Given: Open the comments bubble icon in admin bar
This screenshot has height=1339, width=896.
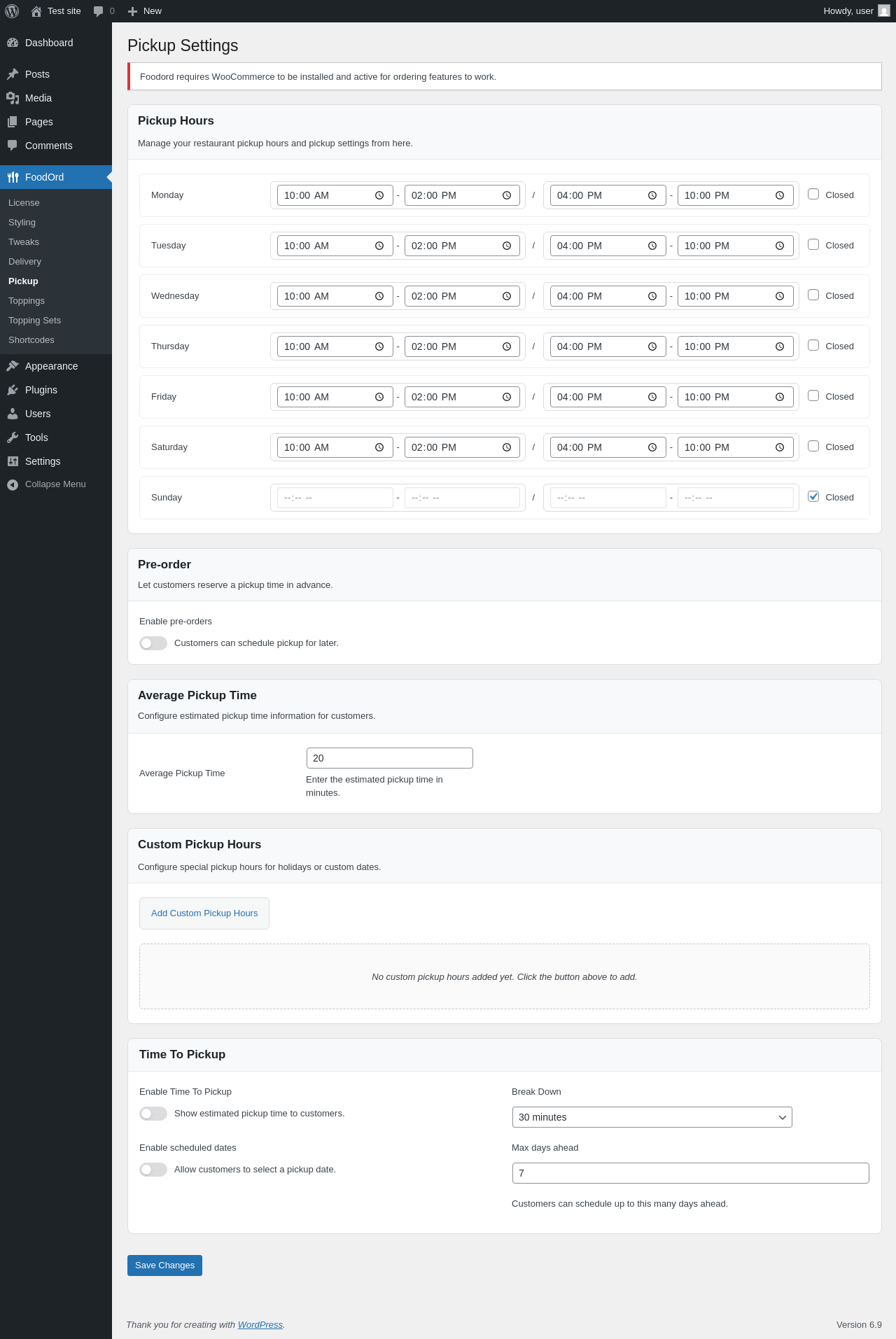Looking at the screenshot, I should (x=99, y=11).
